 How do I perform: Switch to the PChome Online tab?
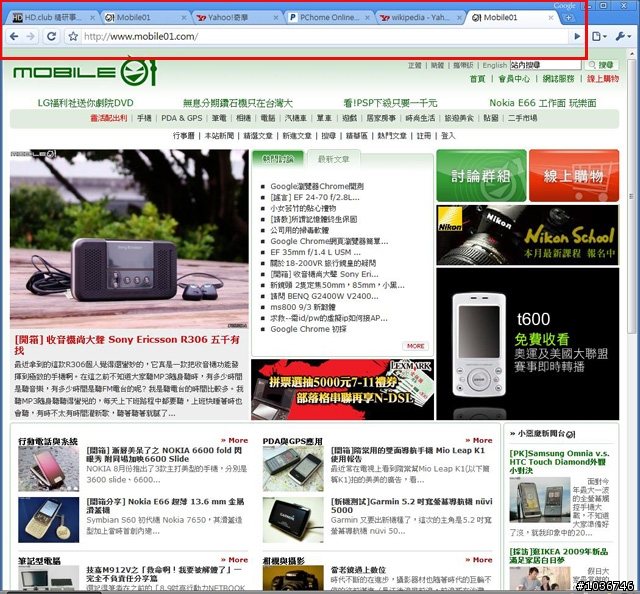[327, 18]
